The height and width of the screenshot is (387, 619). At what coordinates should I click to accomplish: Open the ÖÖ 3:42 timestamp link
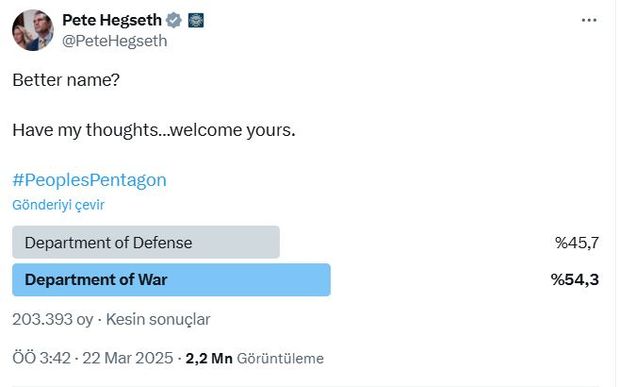[41, 358]
